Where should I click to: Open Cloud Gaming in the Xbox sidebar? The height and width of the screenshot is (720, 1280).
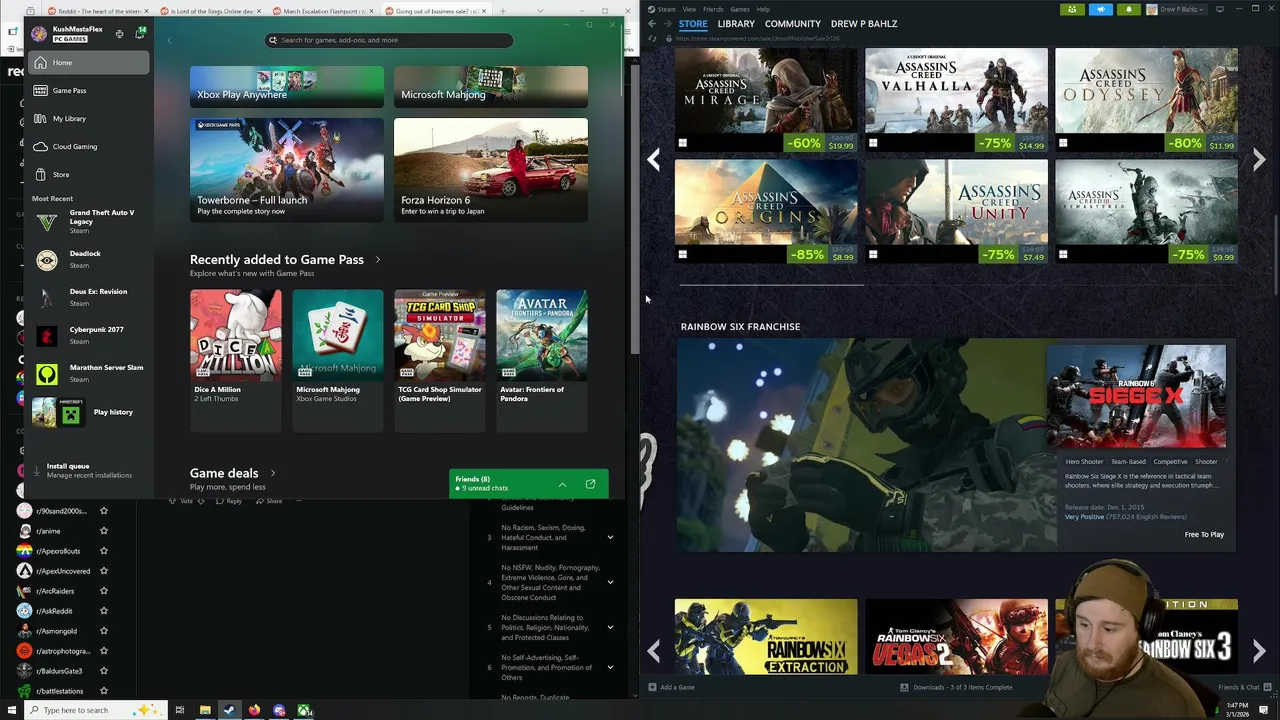[x=88, y=146]
